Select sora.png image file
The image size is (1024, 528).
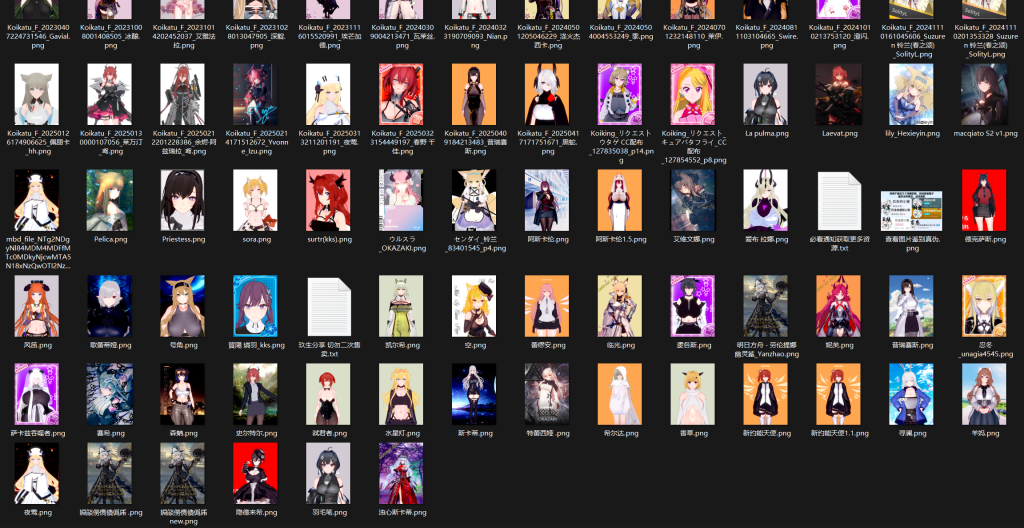(255, 200)
